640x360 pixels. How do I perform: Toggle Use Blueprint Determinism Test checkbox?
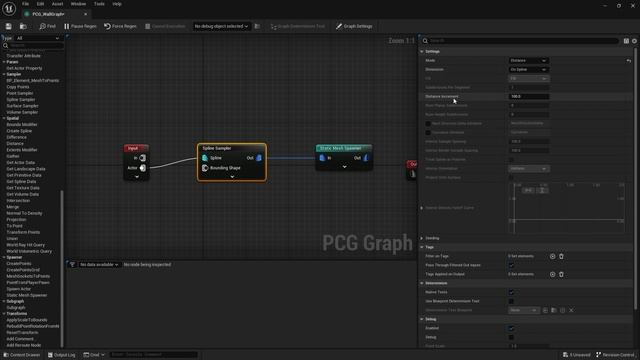511,301
